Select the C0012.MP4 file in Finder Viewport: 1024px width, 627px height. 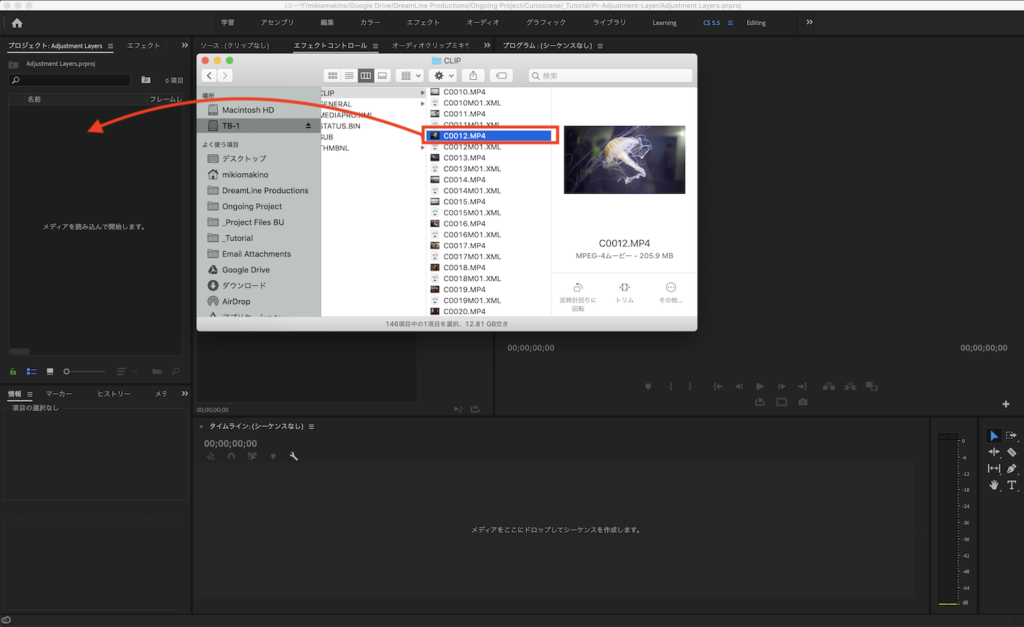click(x=487, y=135)
